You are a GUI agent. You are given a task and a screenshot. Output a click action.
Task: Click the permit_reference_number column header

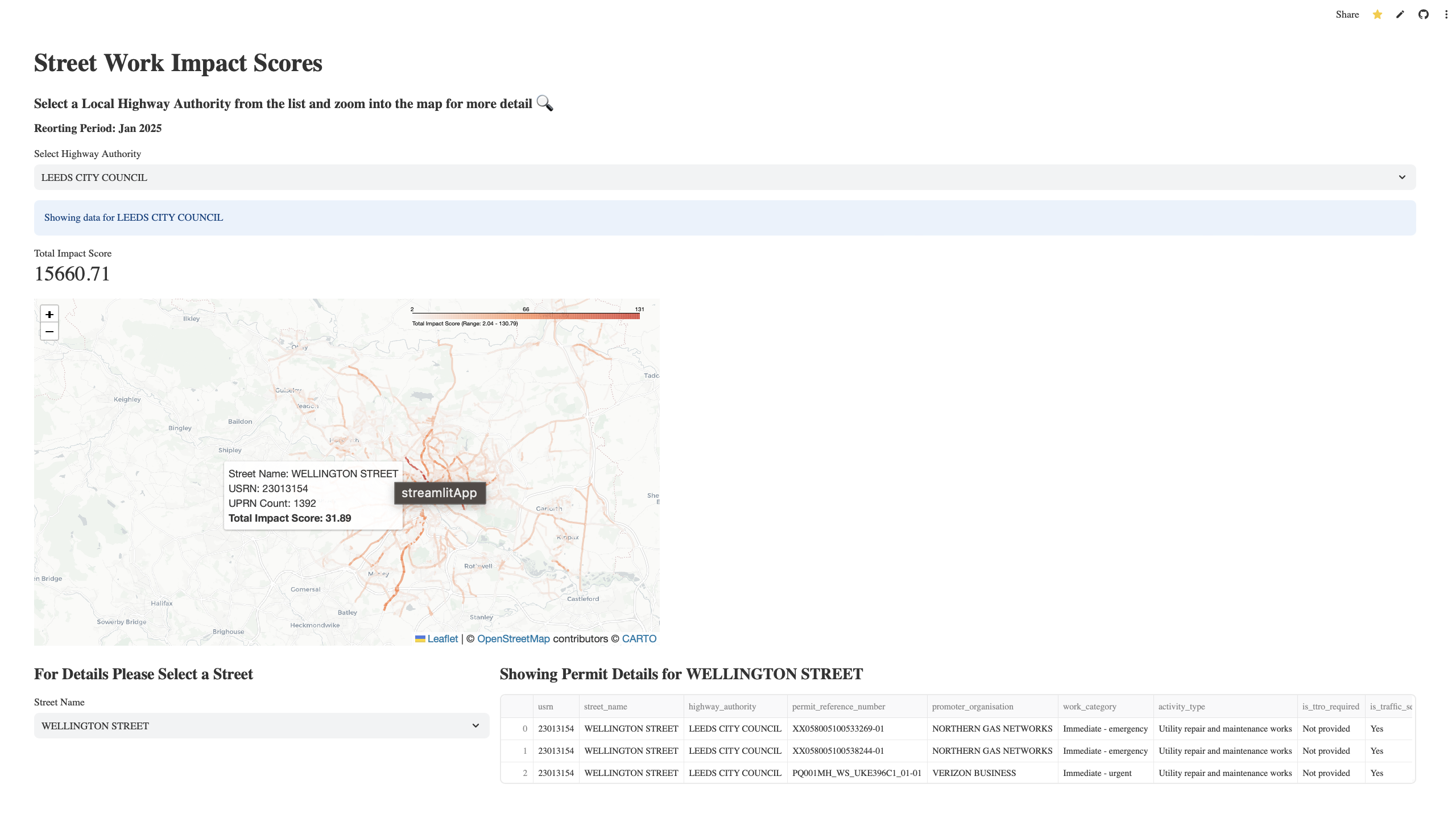tap(838, 707)
